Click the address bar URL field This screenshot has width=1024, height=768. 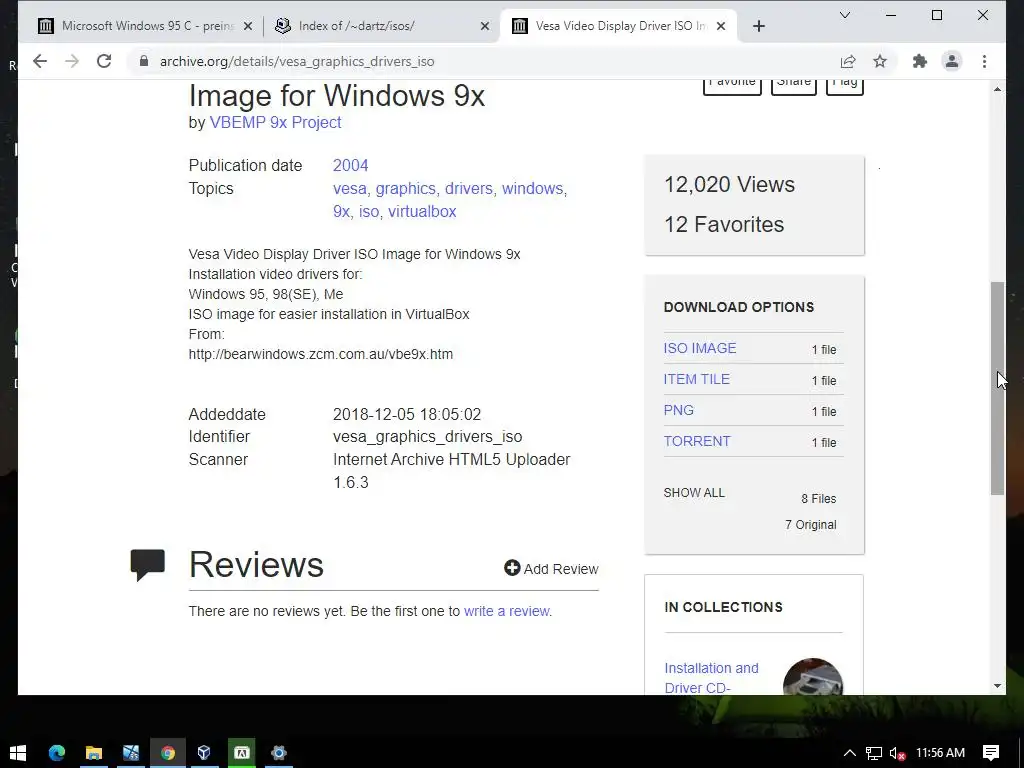click(483, 61)
